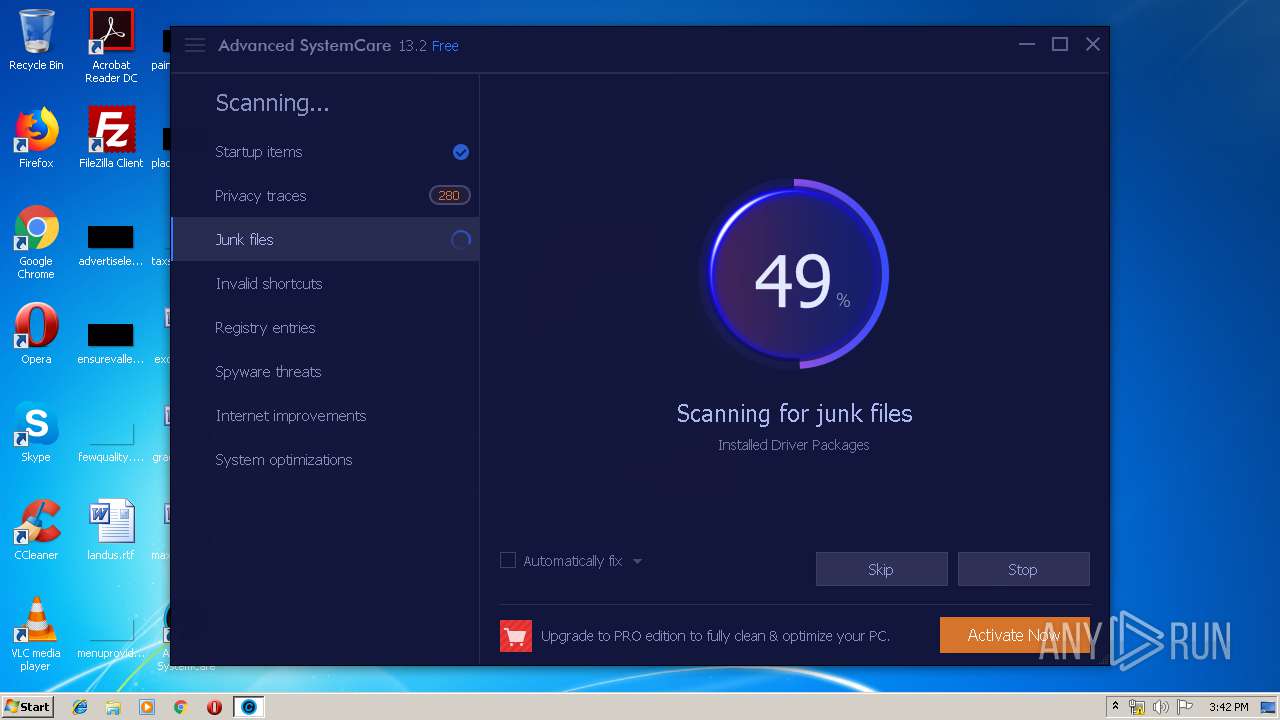Open the Action Center flag icon

tap(1184, 707)
